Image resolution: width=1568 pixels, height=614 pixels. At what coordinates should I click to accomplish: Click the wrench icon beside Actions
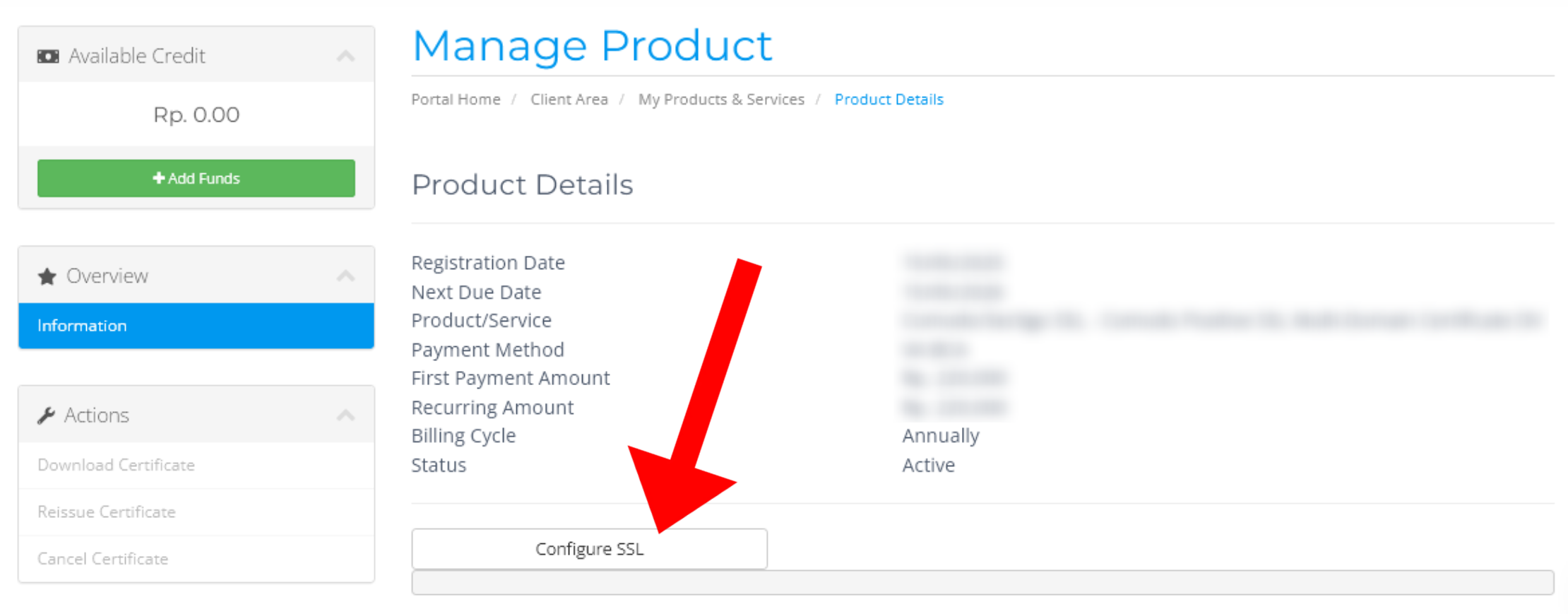point(47,415)
